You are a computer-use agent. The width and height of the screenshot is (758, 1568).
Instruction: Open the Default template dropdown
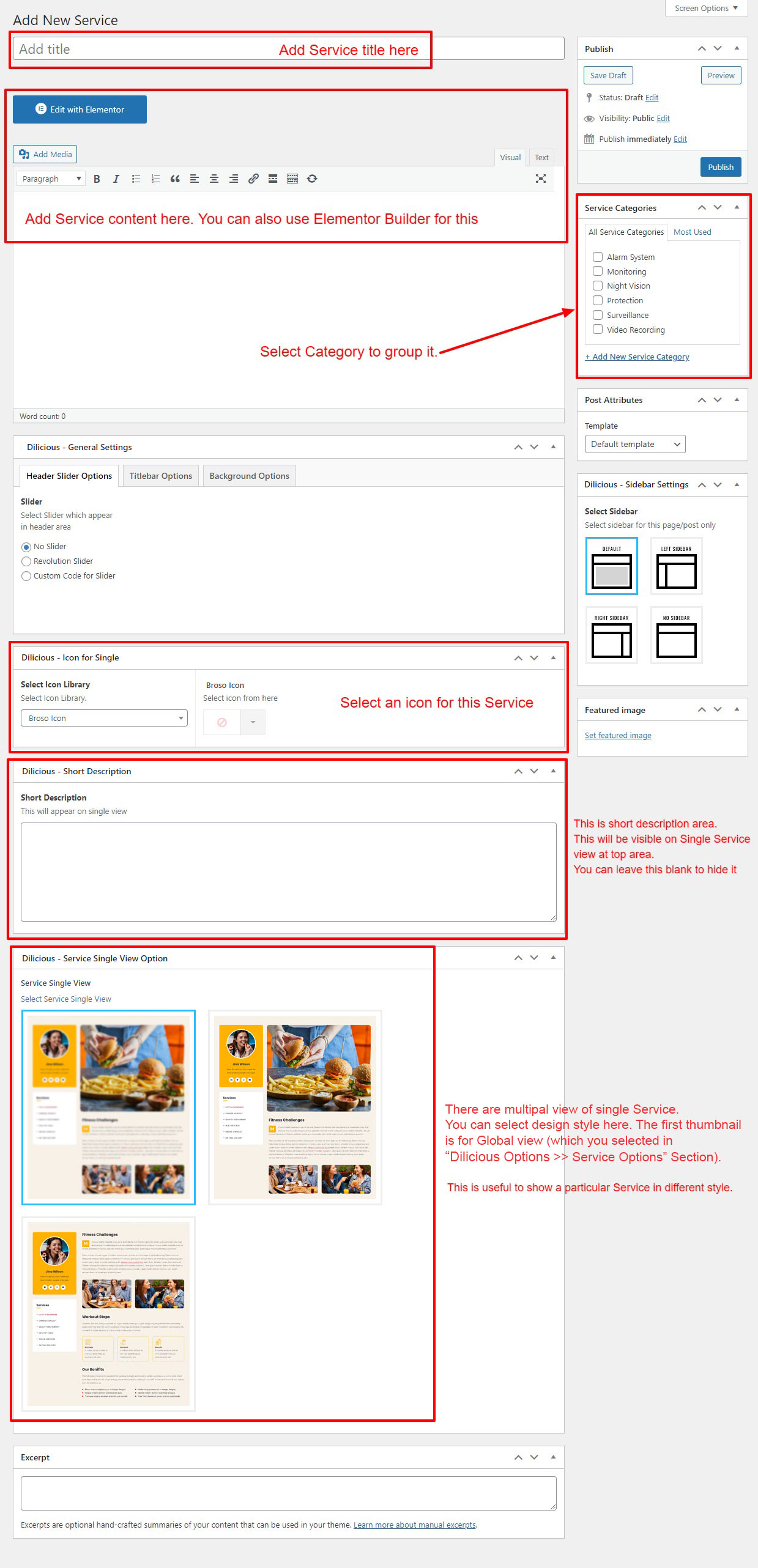[634, 444]
